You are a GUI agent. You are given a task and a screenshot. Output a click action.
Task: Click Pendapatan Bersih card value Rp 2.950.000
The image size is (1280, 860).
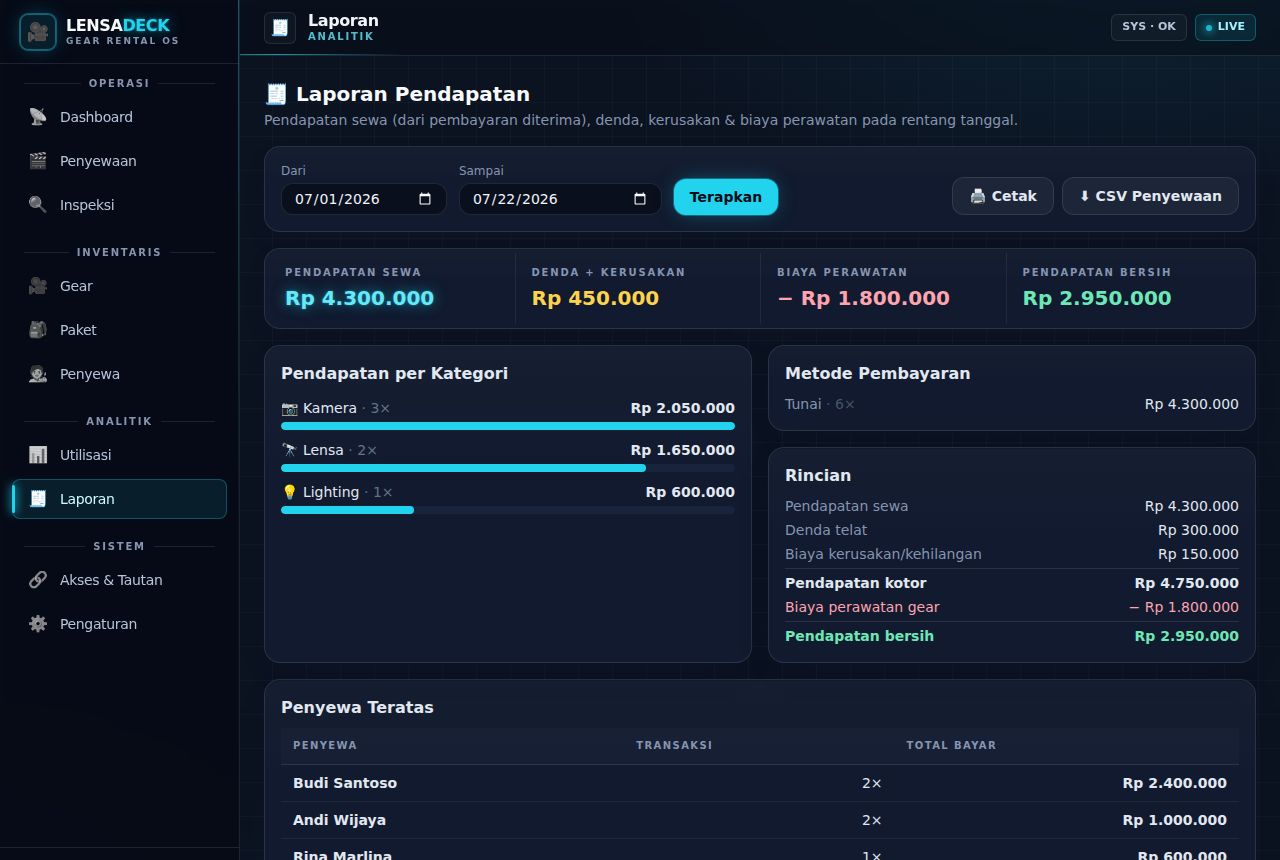[x=1097, y=298]
